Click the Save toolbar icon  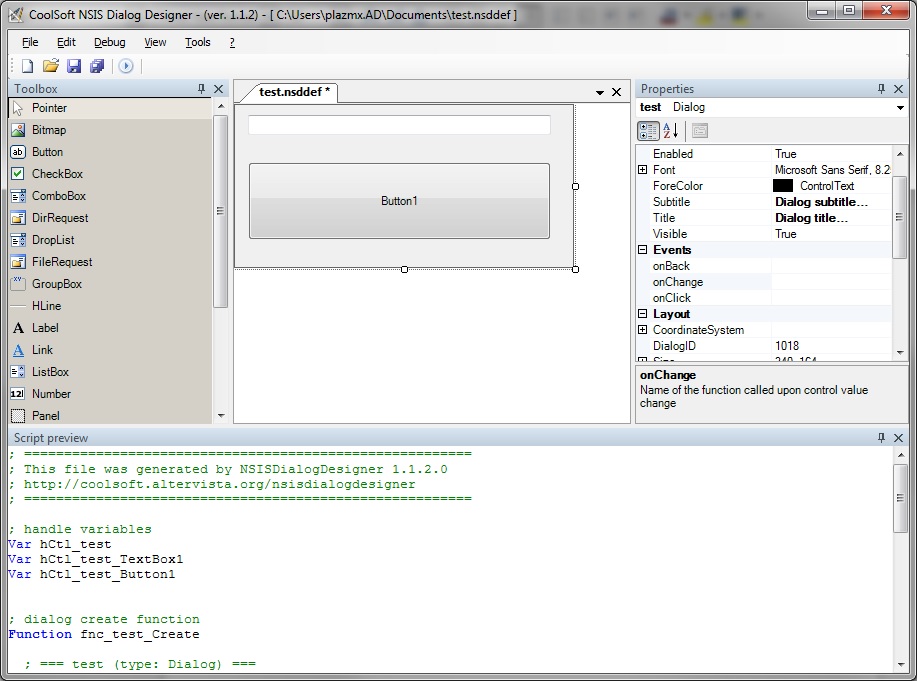point(74,66)
